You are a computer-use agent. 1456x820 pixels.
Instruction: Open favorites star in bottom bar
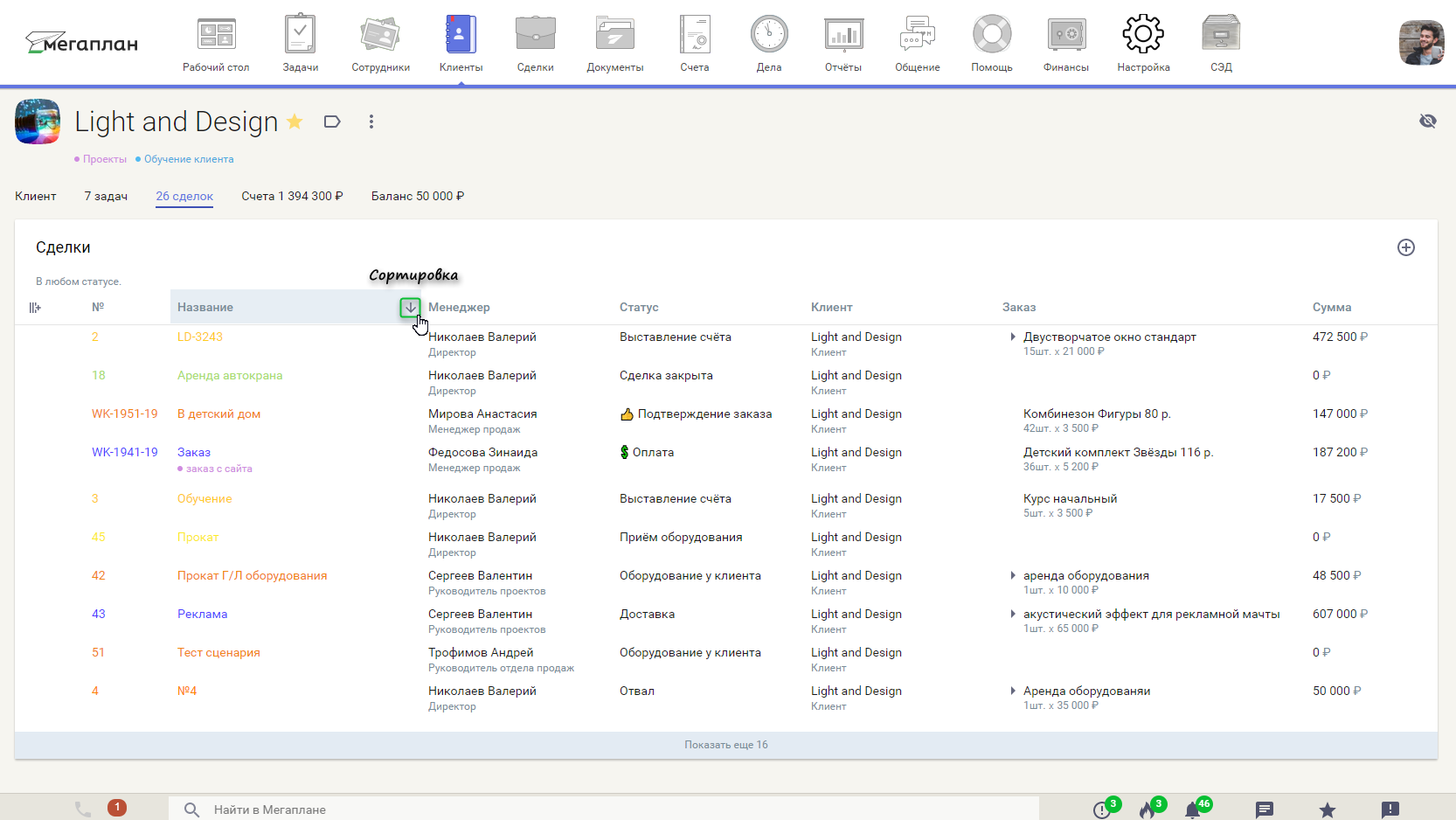point(1328,810)
